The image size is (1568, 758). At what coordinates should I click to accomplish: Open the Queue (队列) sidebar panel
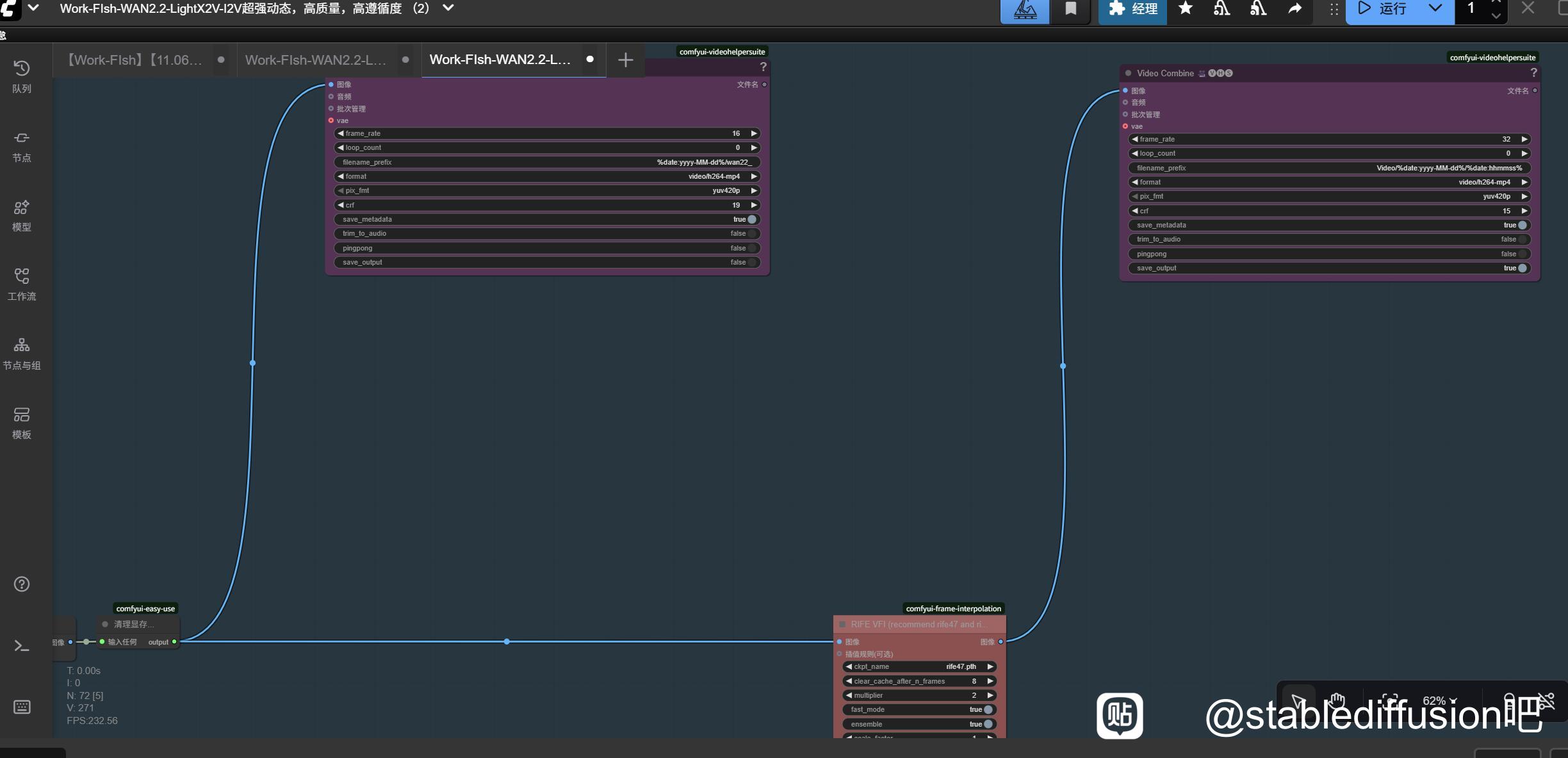pyautogui.click(x=22, y=76)
